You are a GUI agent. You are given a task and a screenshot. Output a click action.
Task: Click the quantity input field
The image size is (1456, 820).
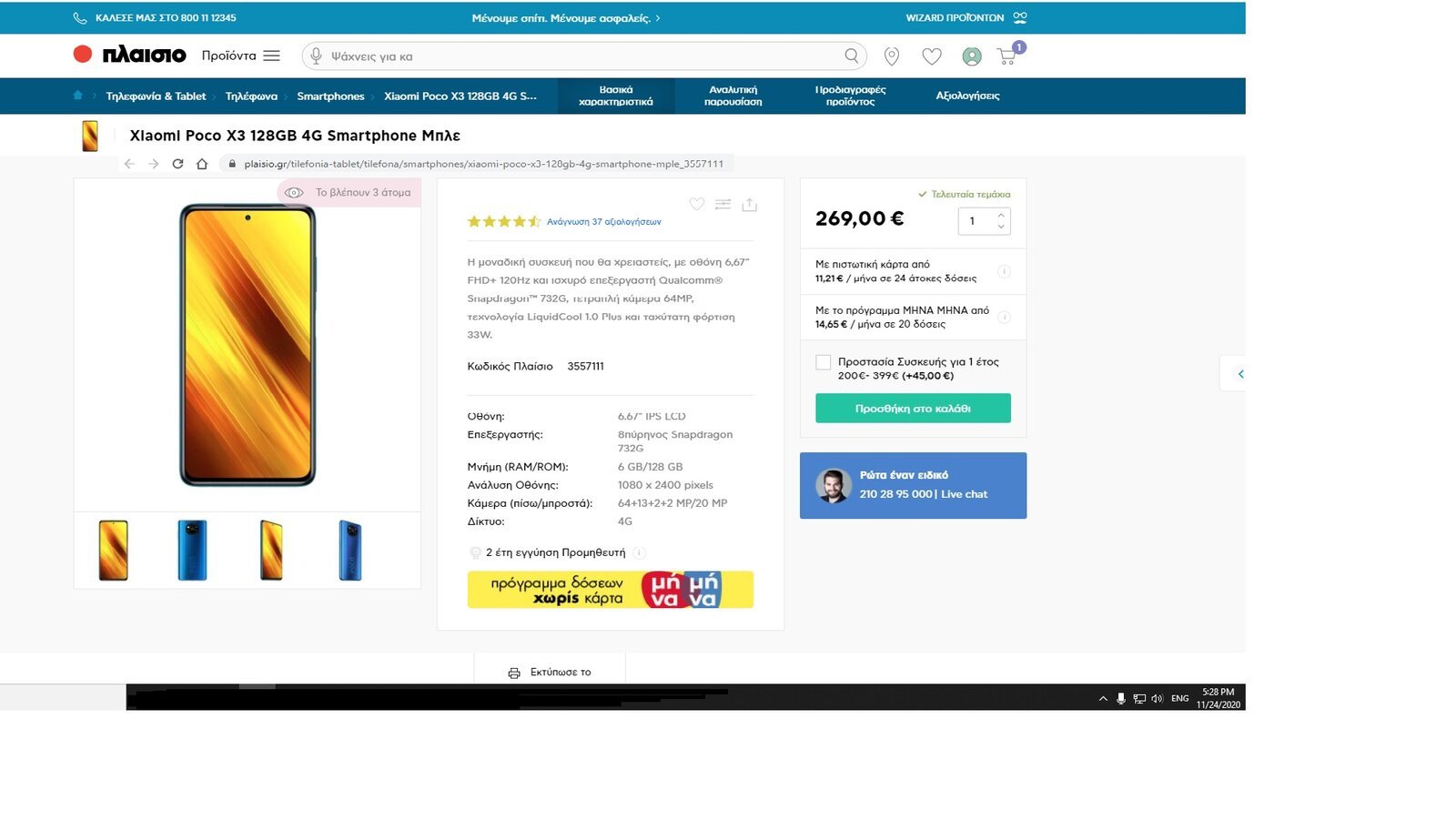(984, 221)
